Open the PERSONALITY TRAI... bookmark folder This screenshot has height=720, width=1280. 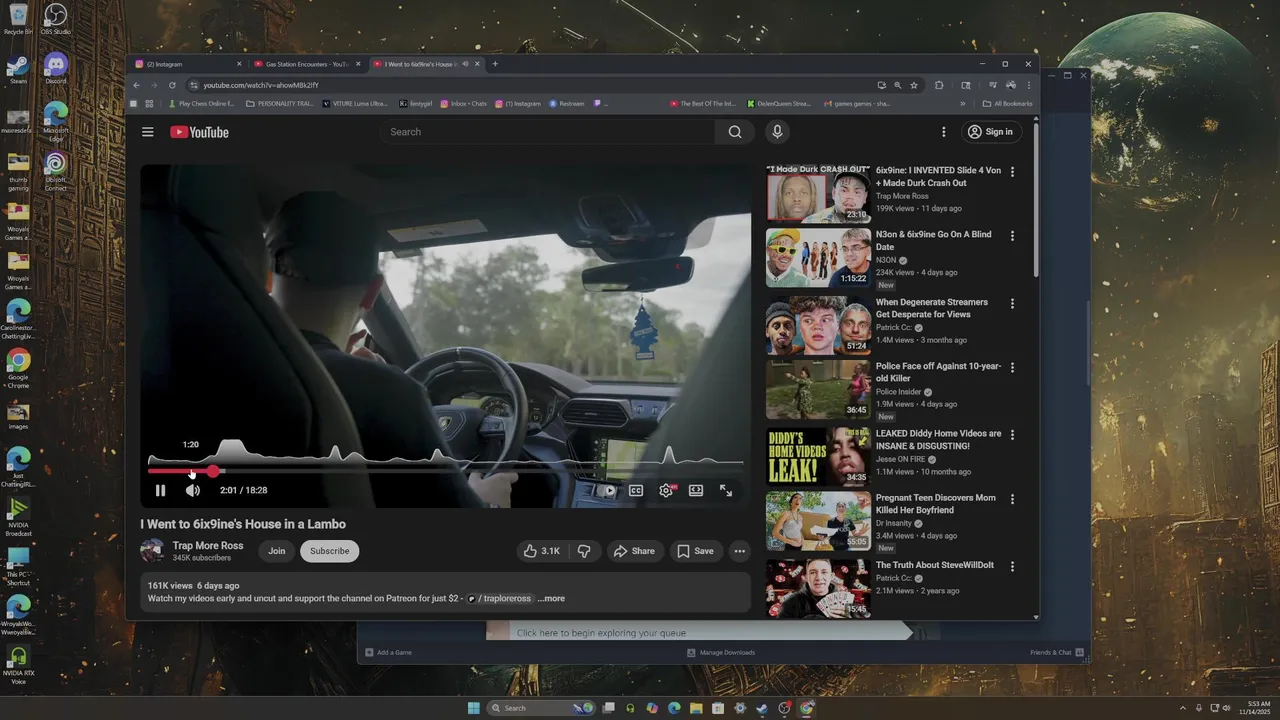tap(280, 103)
